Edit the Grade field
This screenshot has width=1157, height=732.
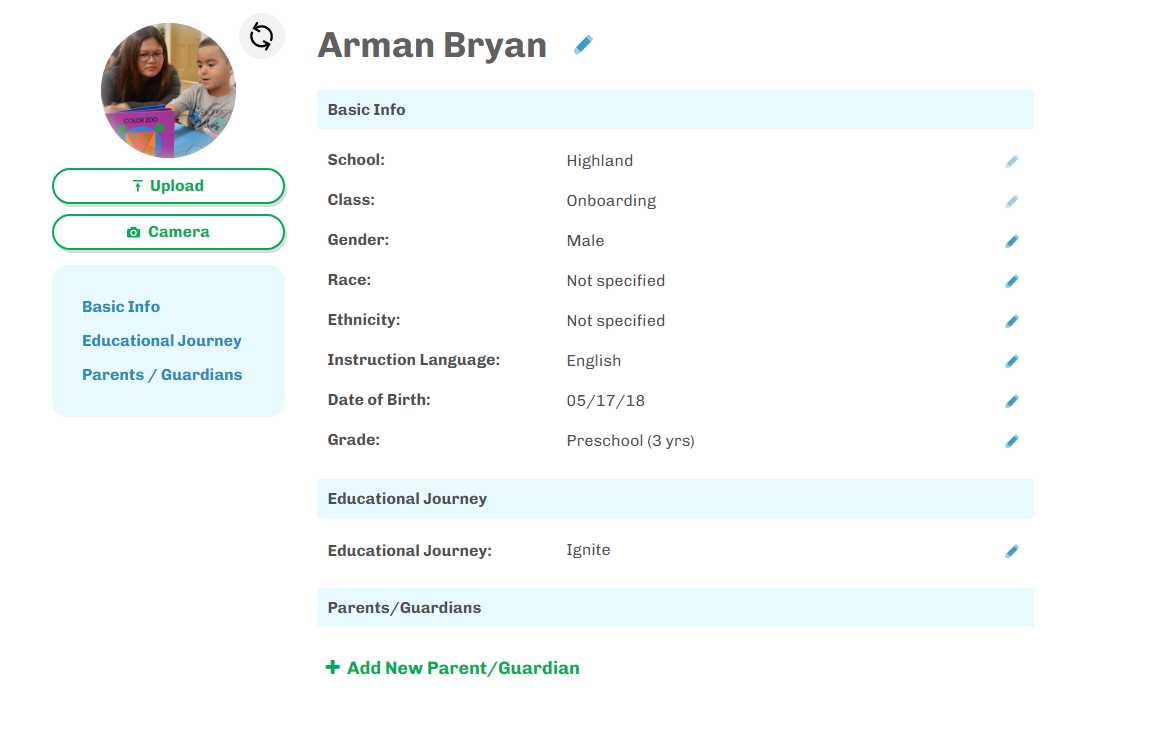[x=1012, y=441]
